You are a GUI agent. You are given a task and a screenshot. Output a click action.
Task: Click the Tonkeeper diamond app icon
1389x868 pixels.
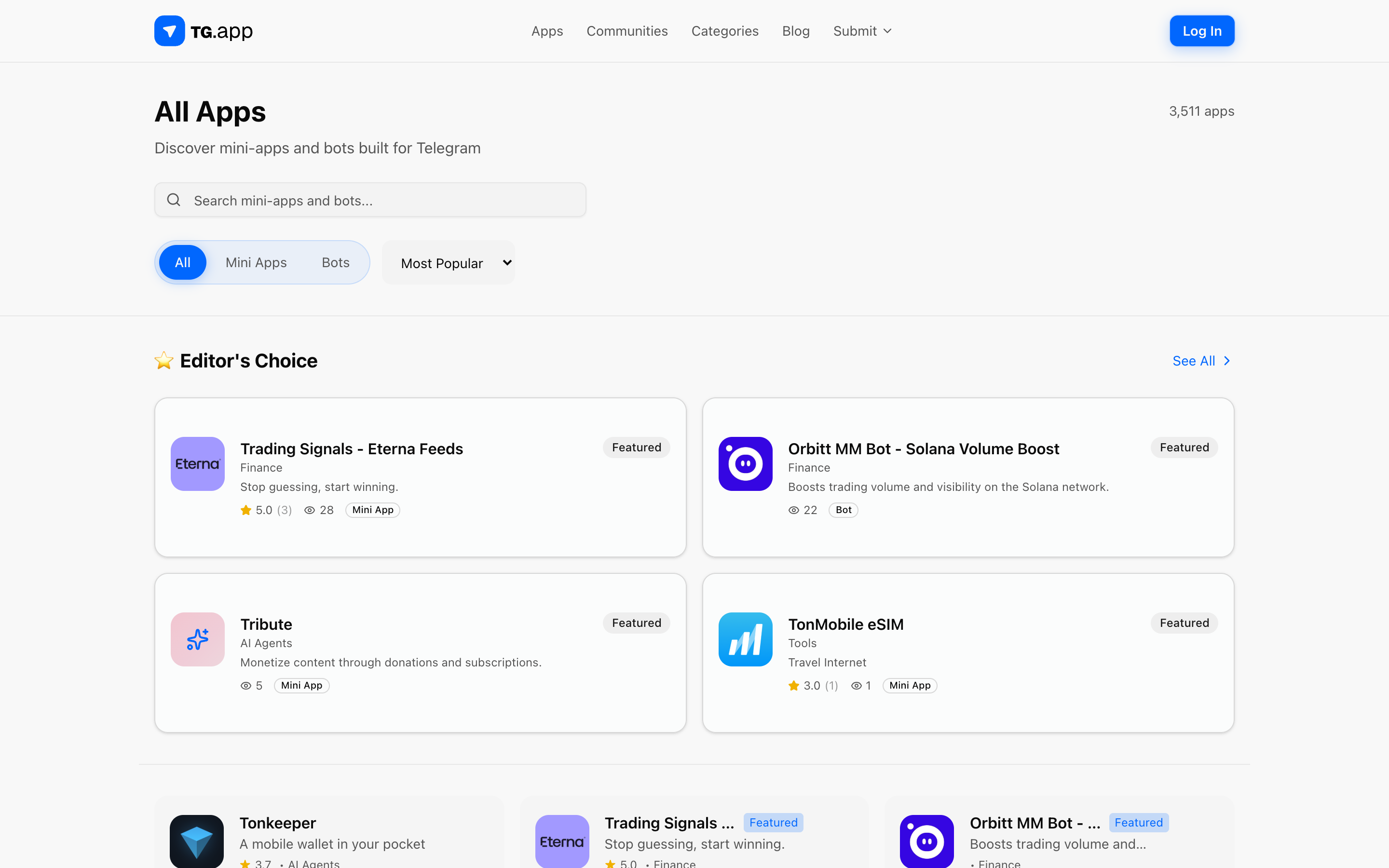(197, 841)
